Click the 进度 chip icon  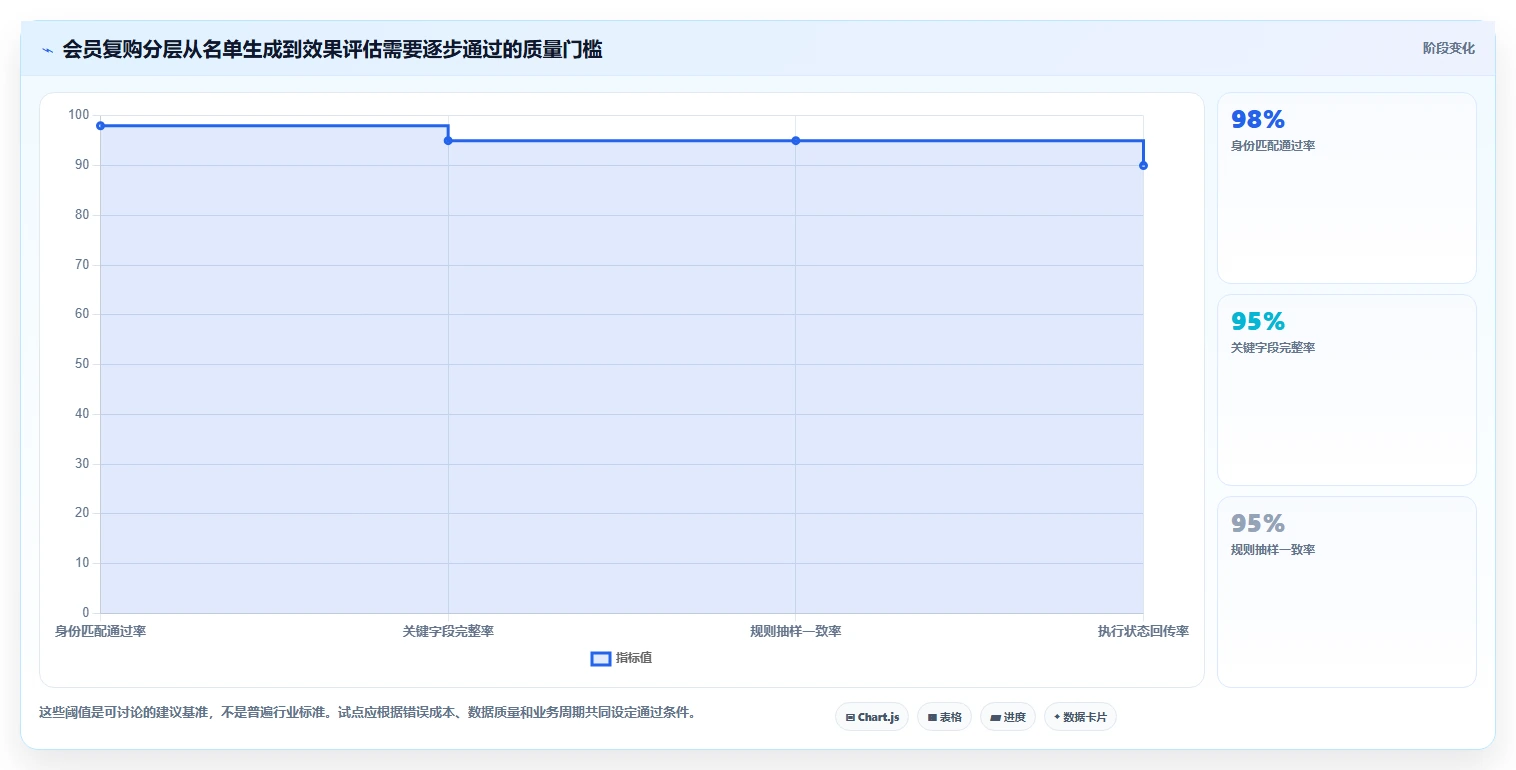tap(995, 718)
